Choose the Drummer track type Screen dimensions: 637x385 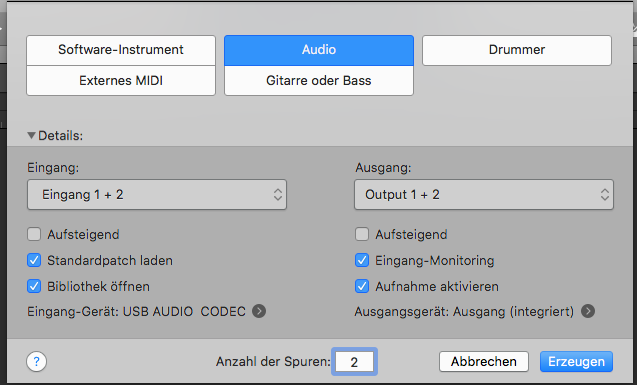click(517, 50)
